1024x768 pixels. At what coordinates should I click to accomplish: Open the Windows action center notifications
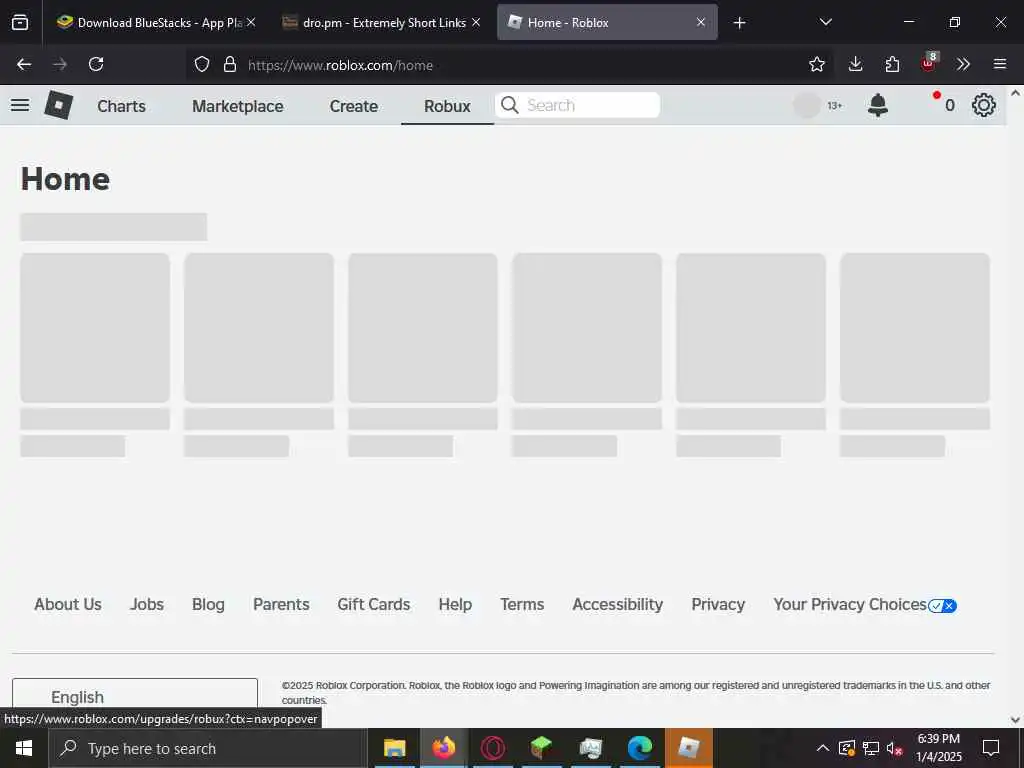pos(991,748)
